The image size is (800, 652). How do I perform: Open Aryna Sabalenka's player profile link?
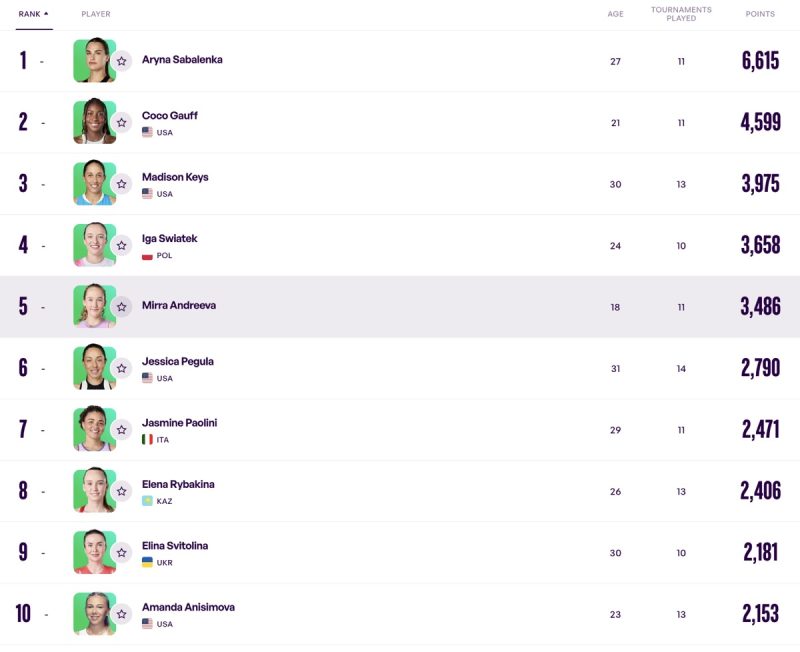click(x=182, y=60)
